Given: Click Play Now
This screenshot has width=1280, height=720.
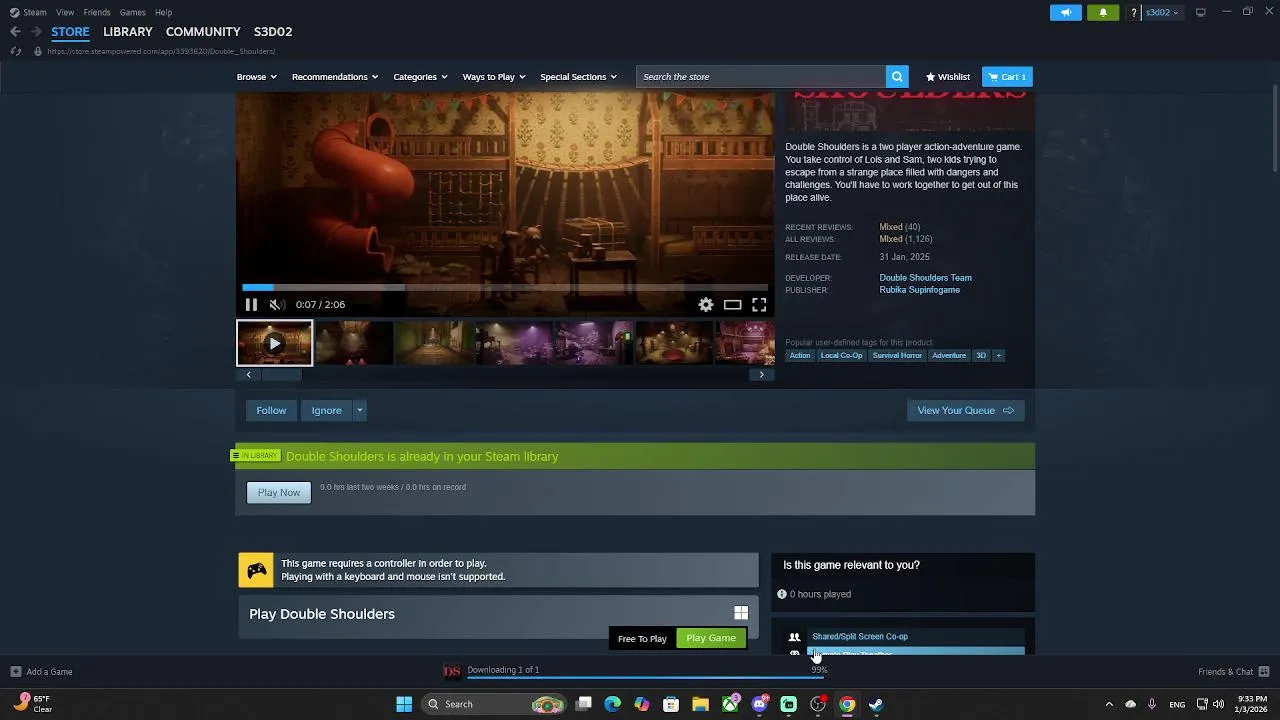Looking at the screenshot, I should tap(279, 492).
